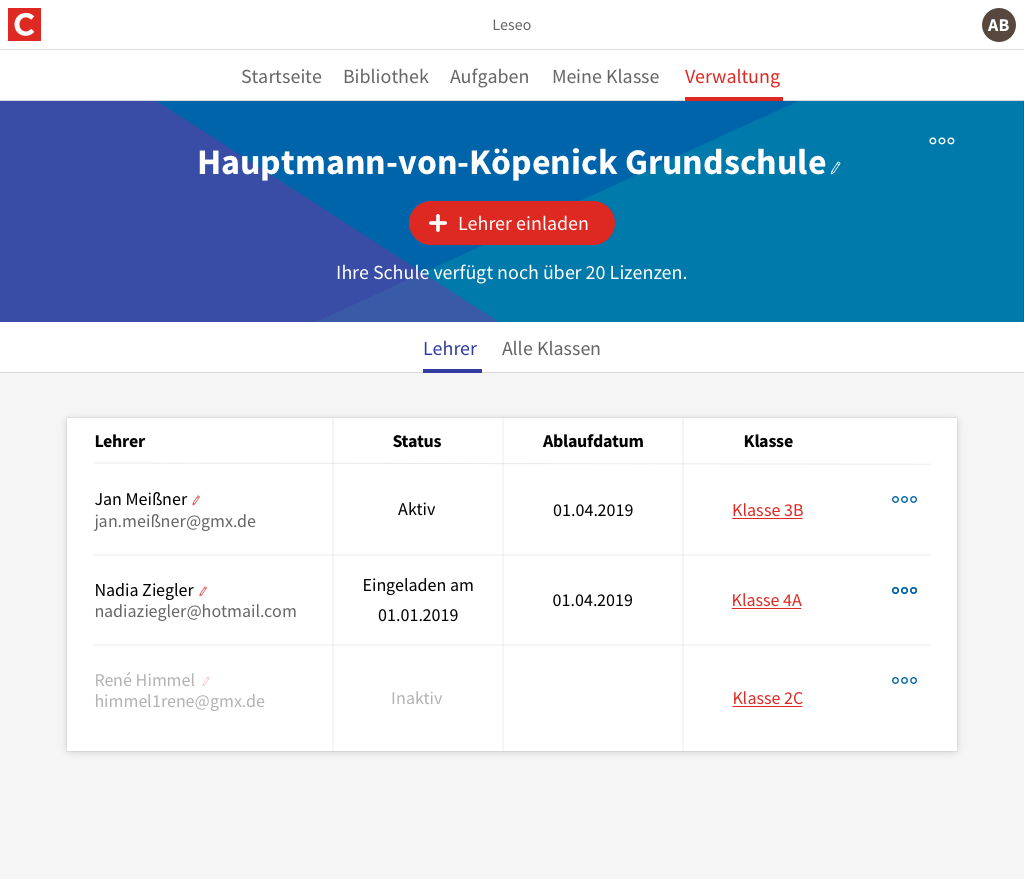Open the school options three-dot menu in banner

[x=941, y=141]
